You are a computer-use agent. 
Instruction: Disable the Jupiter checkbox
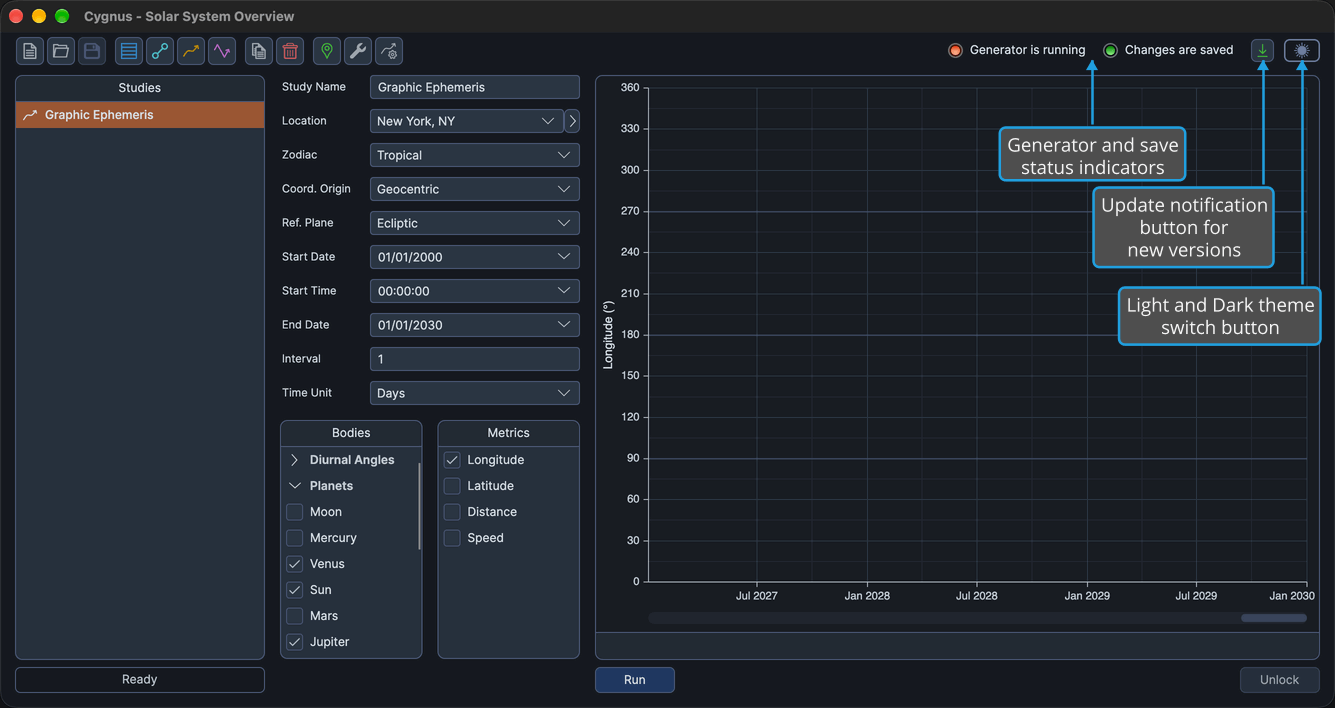pos(295,642)
